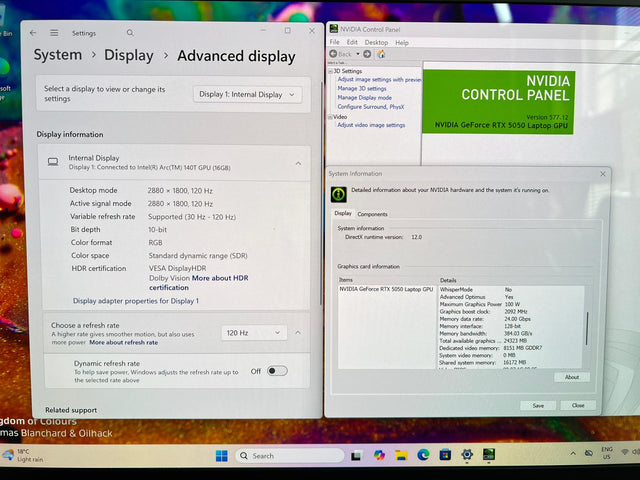Open the Settings hamburger navigation menu
This screenshot has width=640, height=480.
pyautogui.click(x=54, y=33)
